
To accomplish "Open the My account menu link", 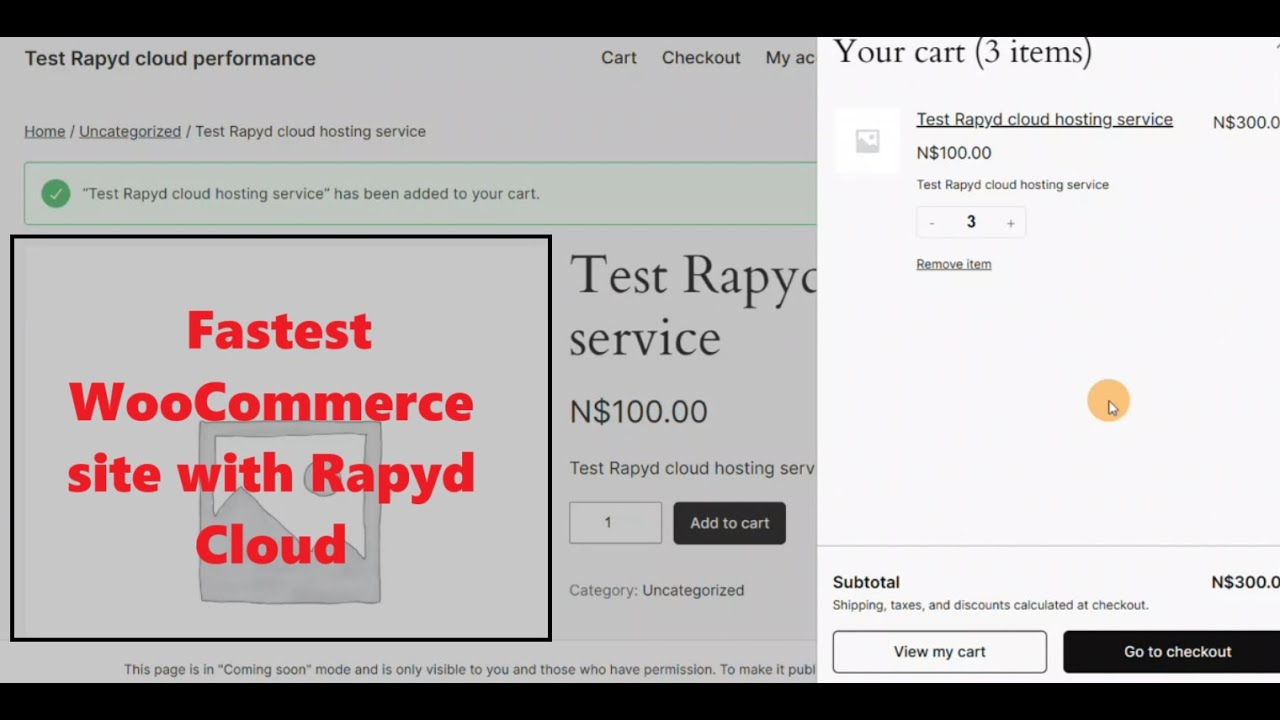I will point(790,58).
